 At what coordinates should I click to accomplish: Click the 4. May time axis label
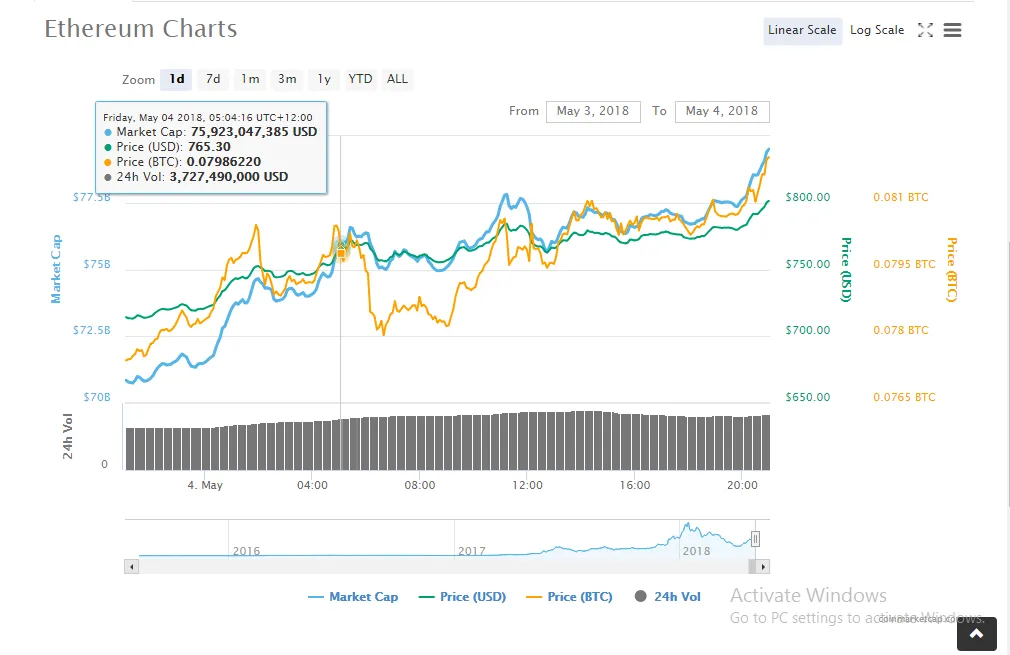click(205, 485)
